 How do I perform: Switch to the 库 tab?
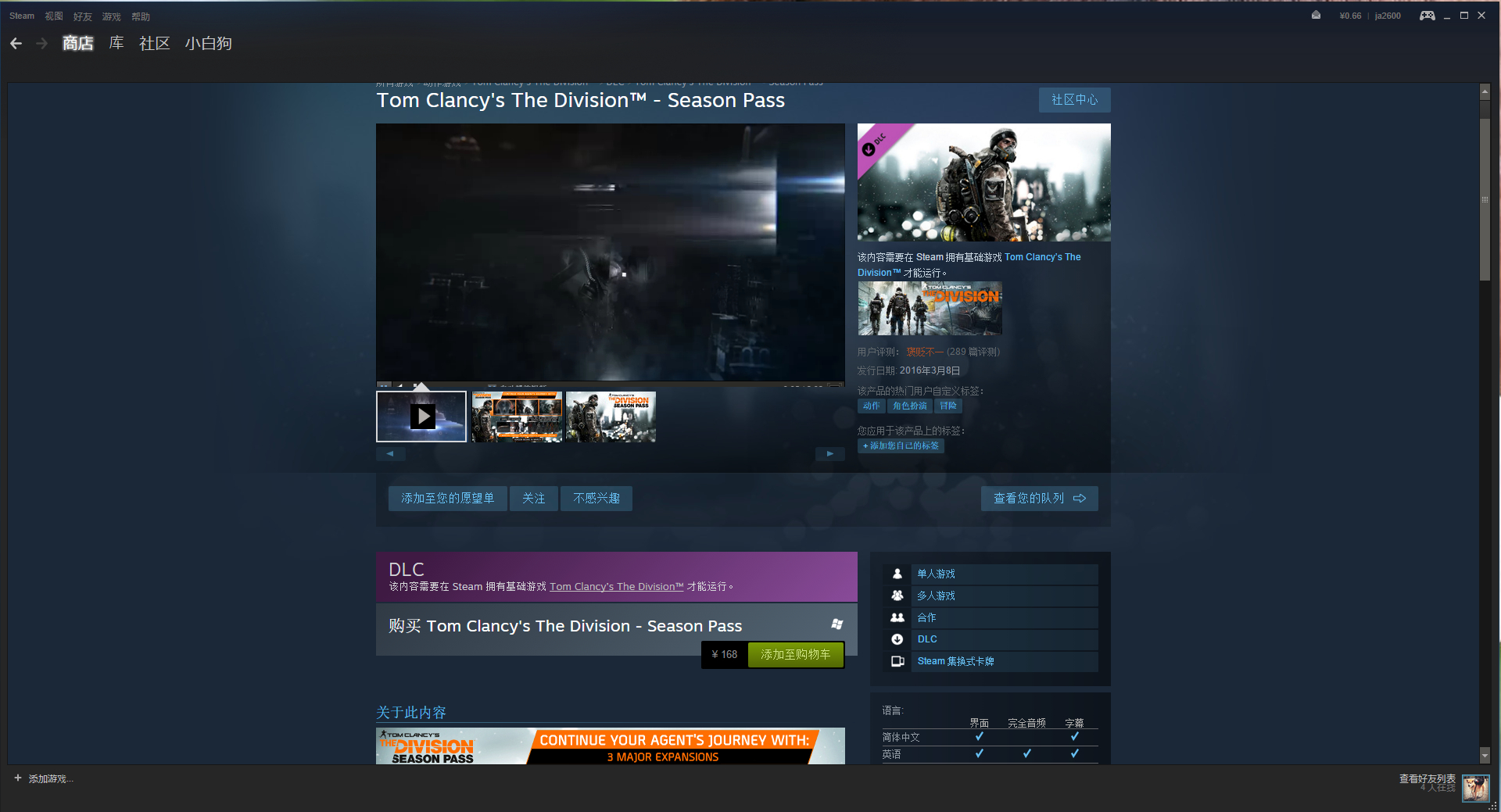coord(116,44)
